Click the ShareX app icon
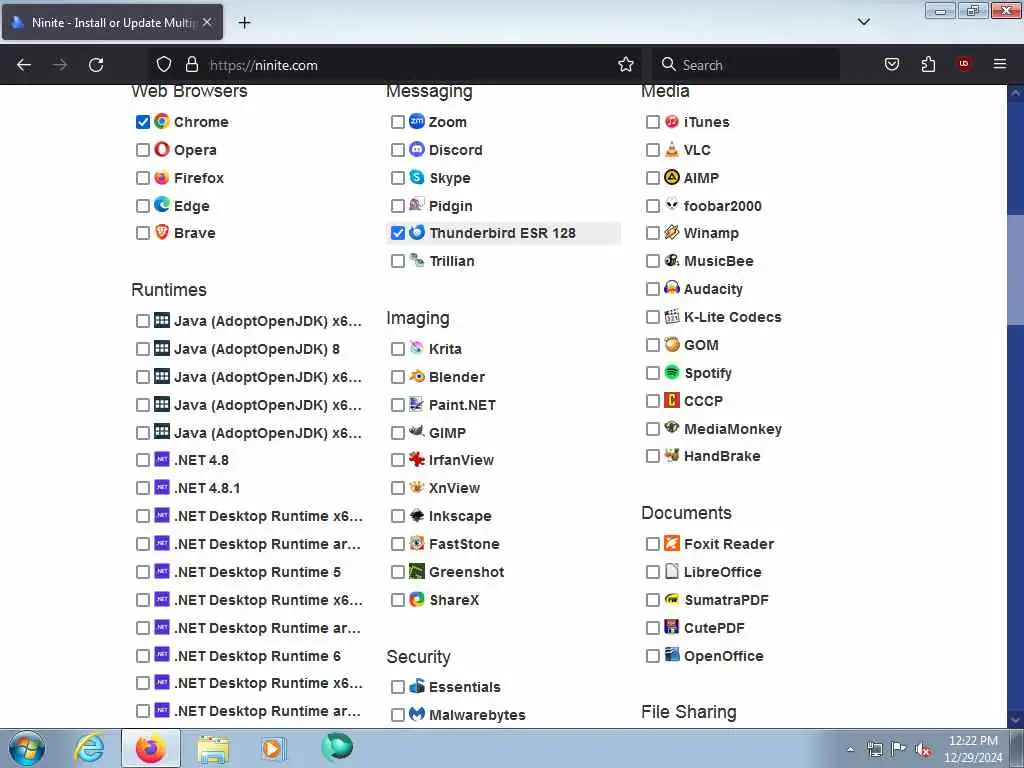Viewport: 1024px width, 768px height. coord(417,599)
